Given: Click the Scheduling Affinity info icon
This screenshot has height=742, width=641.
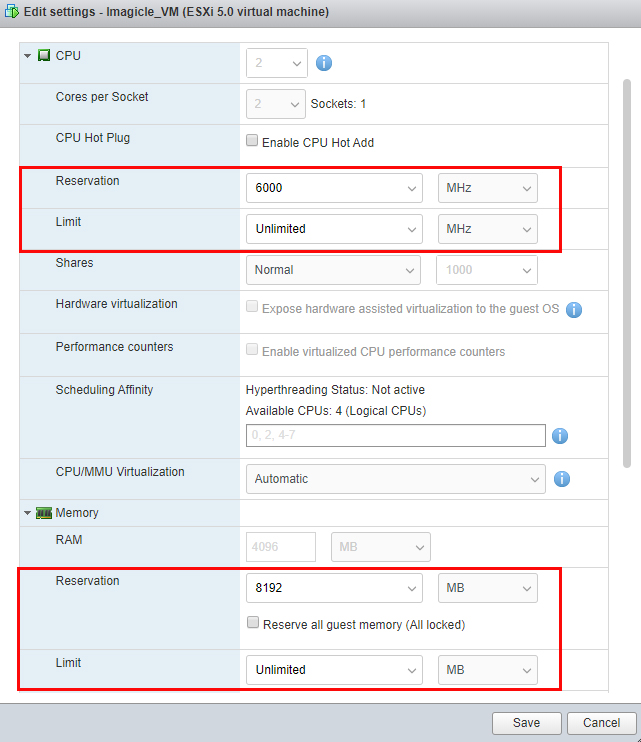Looking at the screenshot, I should [560, 436].
